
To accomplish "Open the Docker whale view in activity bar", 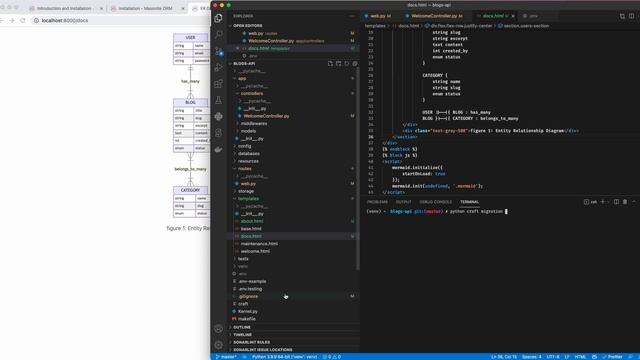I will click(x=218, y=149).
